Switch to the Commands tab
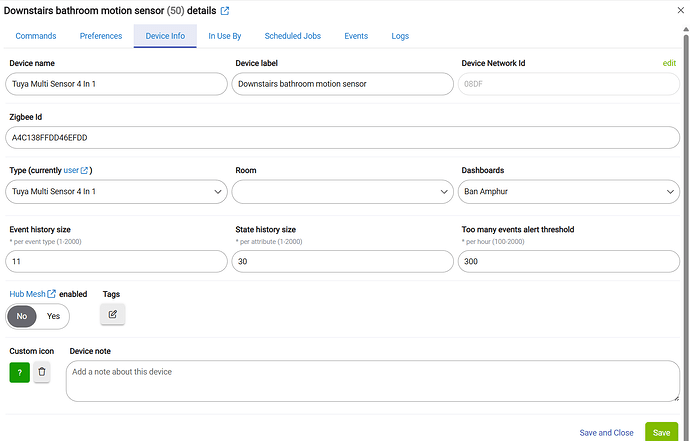Viewport: 690px width, 441px height. tap(36, 36)
